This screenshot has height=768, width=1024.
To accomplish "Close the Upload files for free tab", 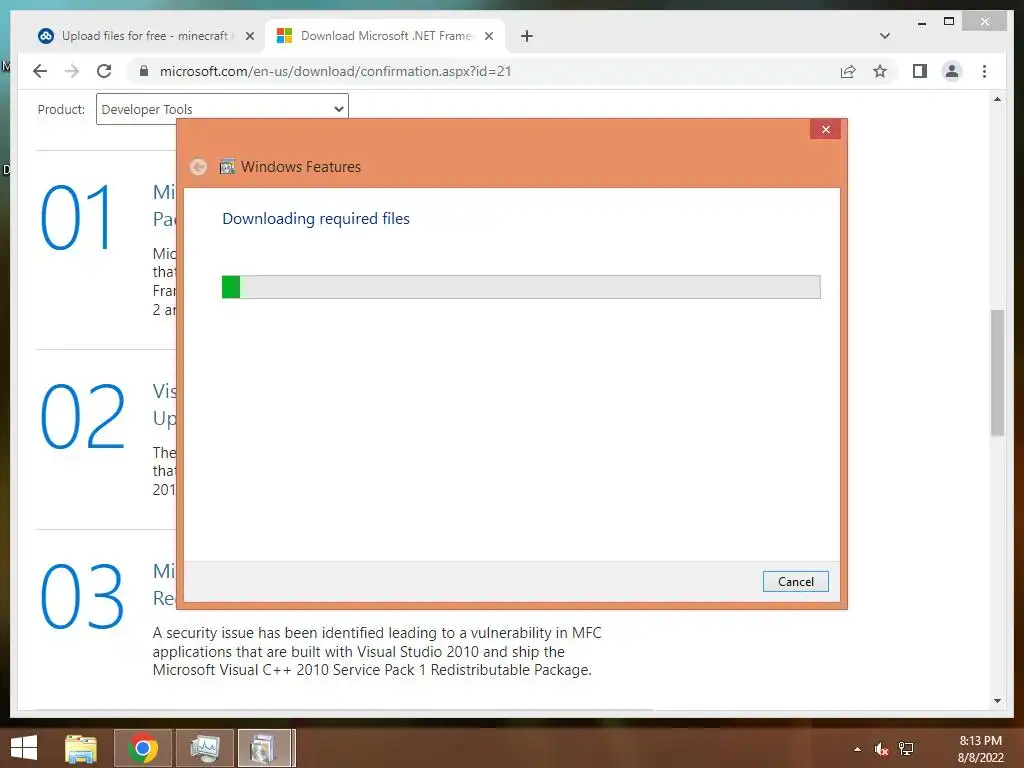I will click(249, 36).
